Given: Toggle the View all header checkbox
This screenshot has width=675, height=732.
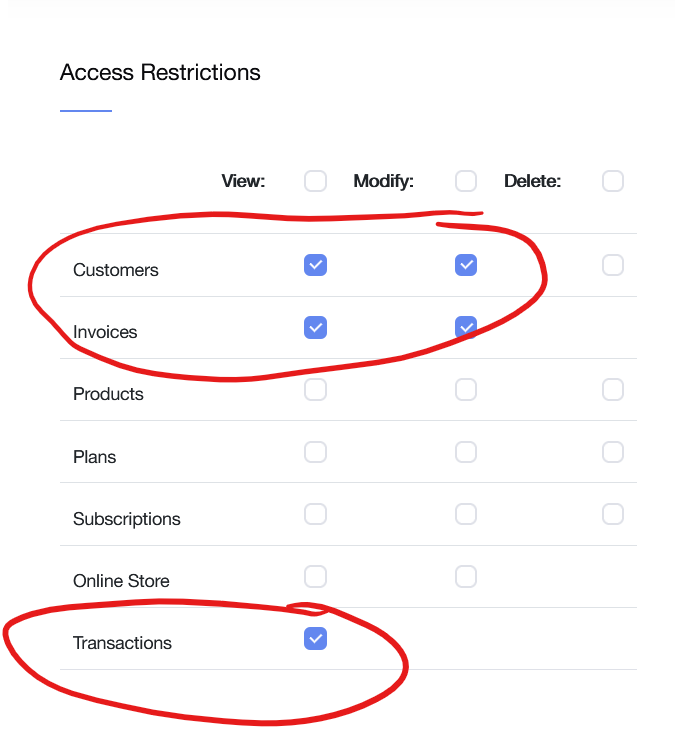Looking at the screenshot, I should click(315, 181).
